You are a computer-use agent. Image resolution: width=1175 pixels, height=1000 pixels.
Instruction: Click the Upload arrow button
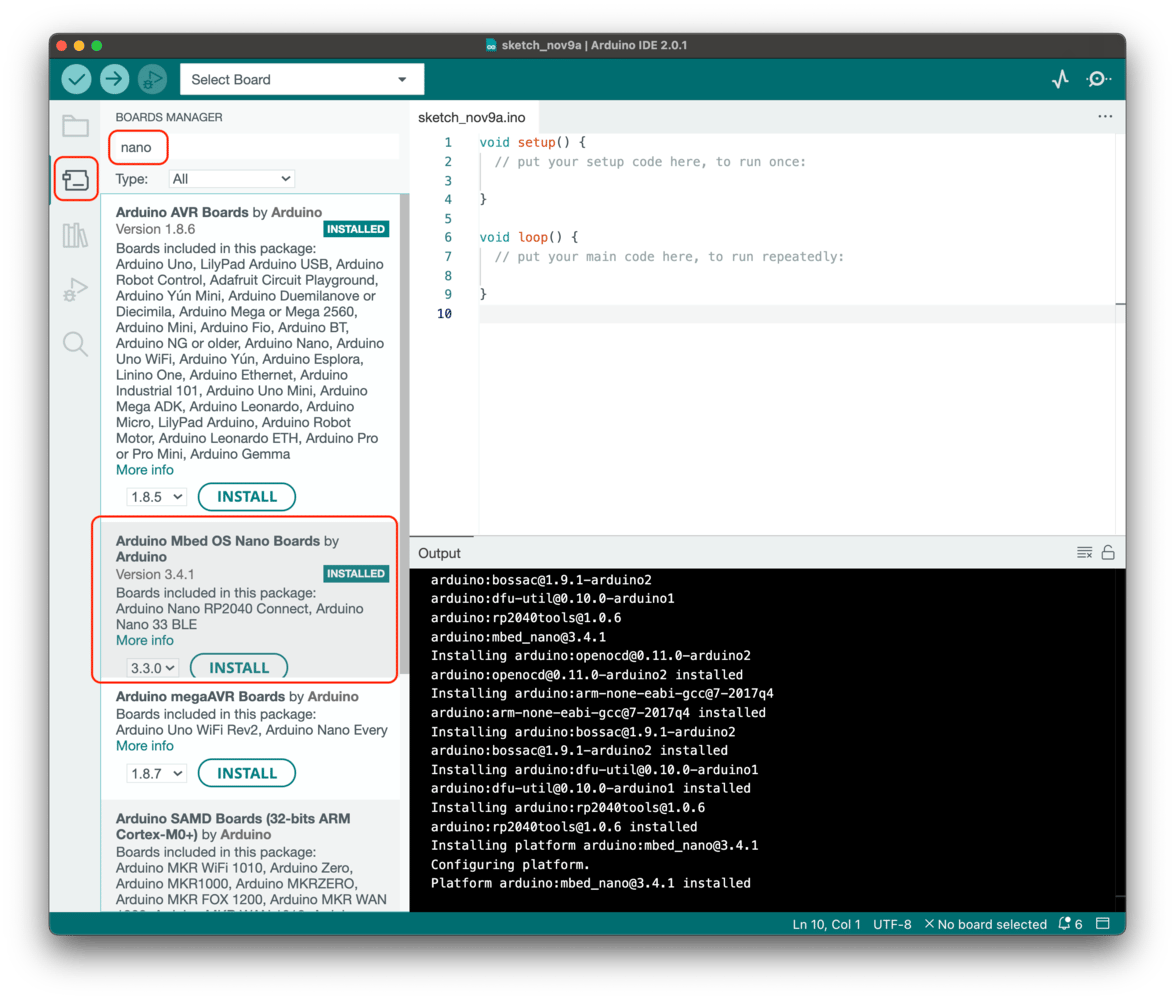115,79
